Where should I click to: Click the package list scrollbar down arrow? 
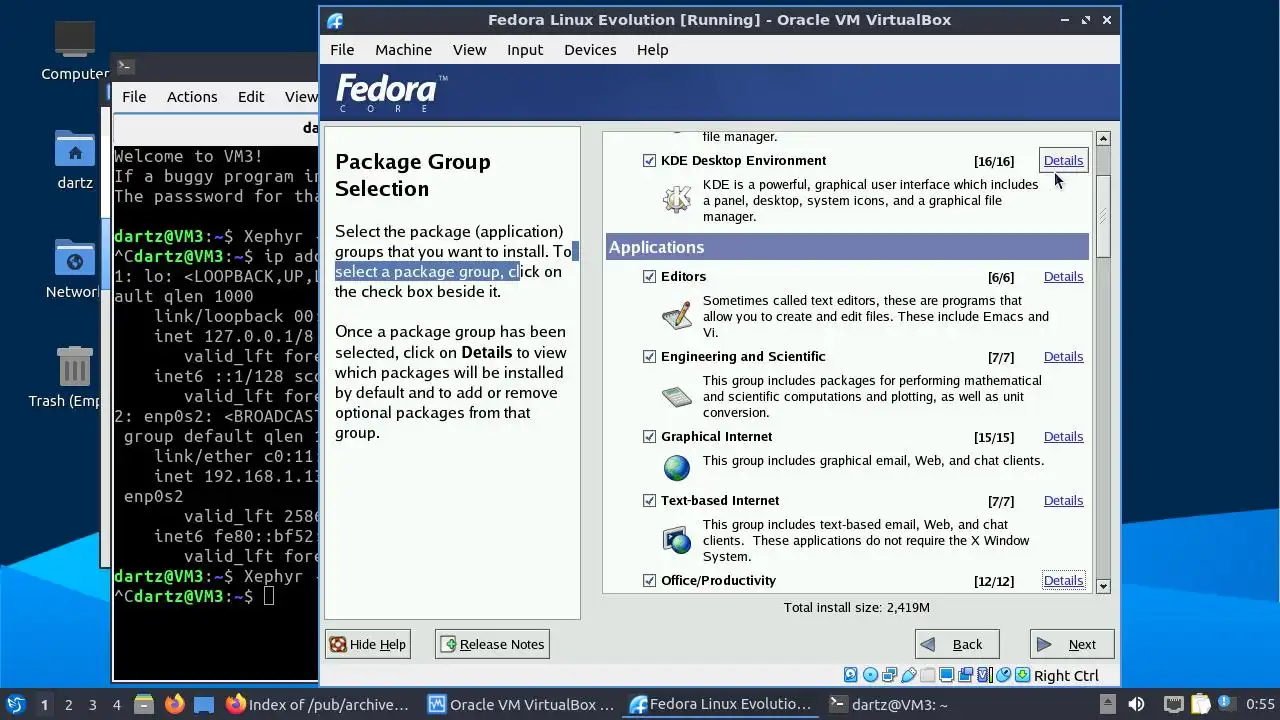click(1103, 586)
